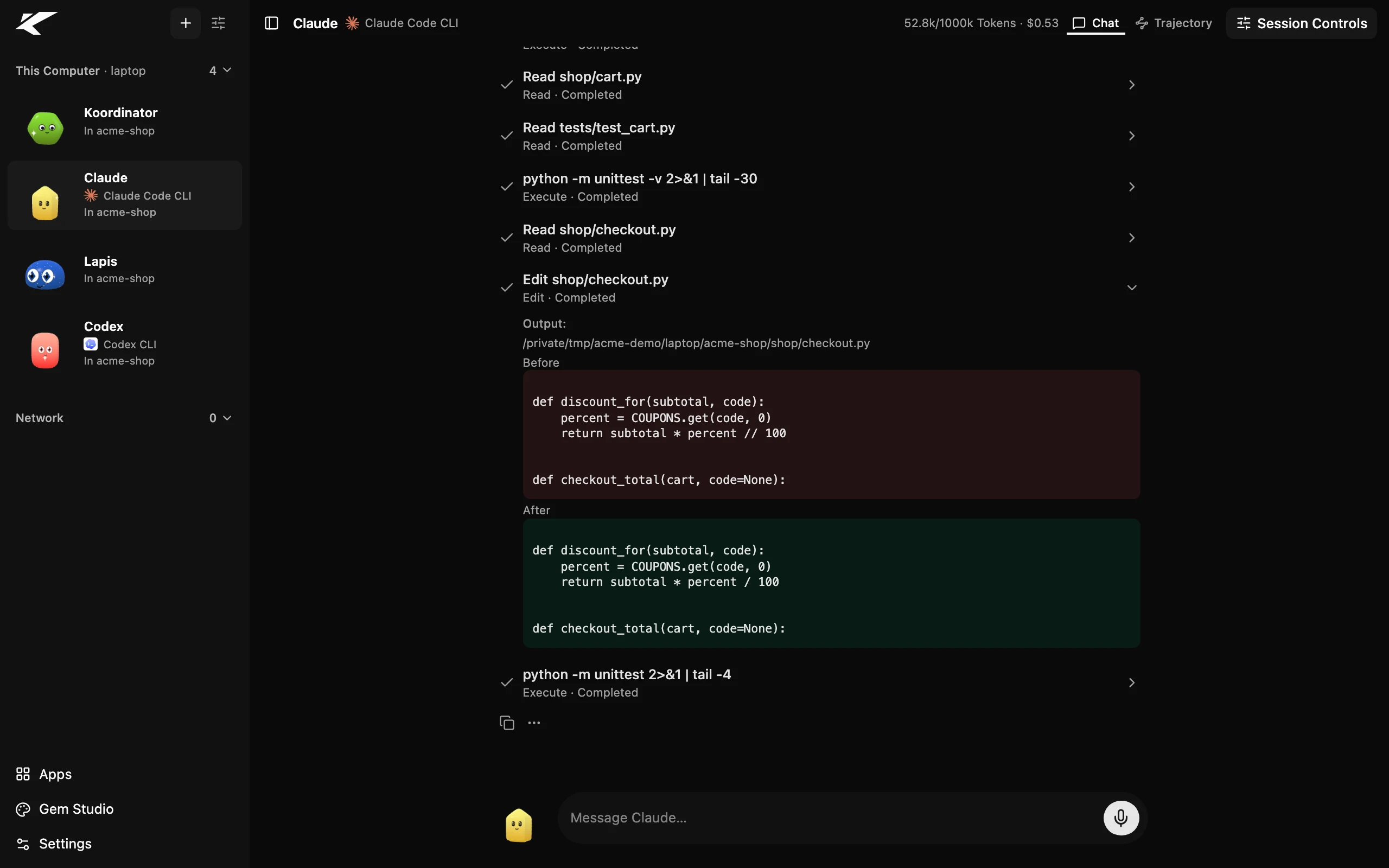This screenshot has height=868, width=1389.
Task: Open Gem Studio from the sidebar
Action: click(64, 809)
